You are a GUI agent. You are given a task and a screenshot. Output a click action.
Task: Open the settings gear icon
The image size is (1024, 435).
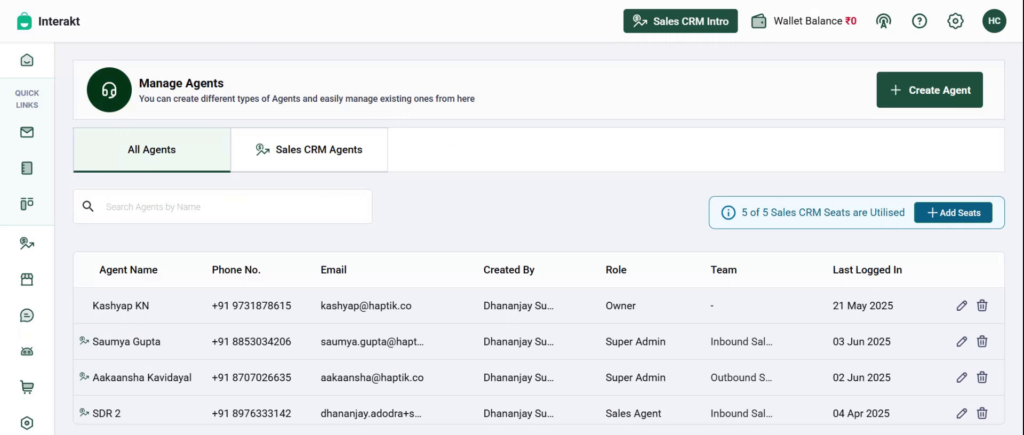pos(955,21)
